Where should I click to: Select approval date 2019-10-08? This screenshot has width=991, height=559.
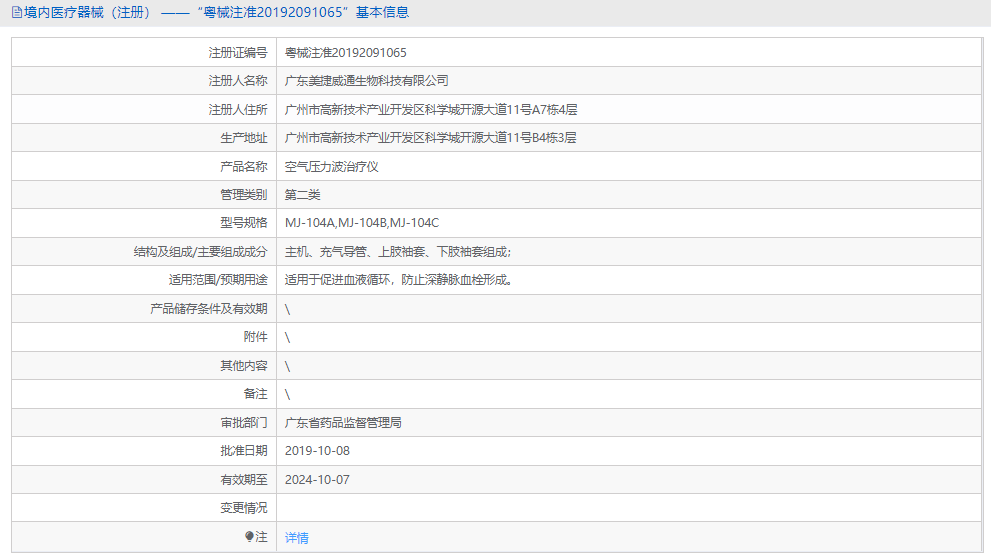[317, 451]
